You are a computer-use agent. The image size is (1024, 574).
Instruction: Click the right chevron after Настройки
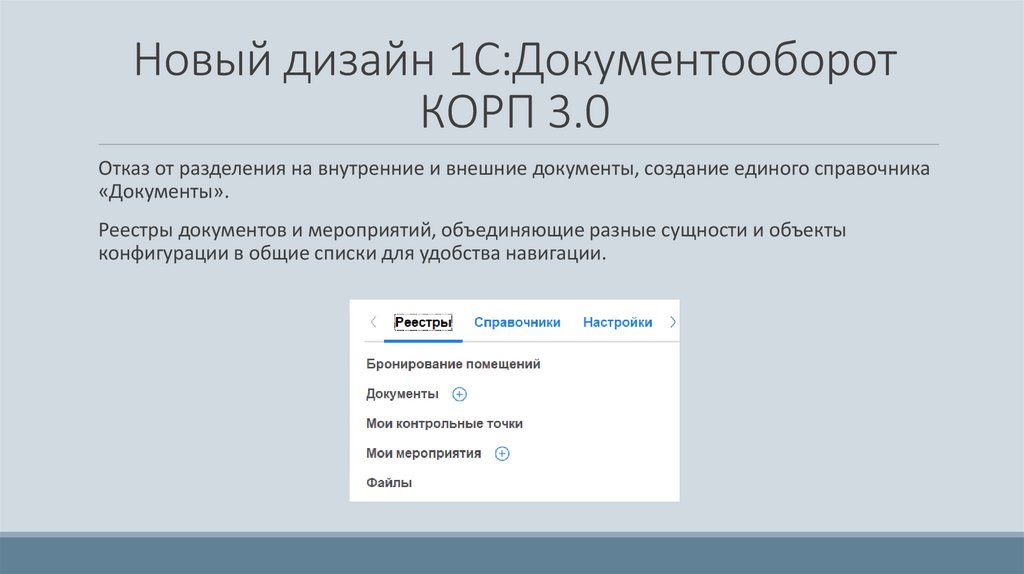[673, 322]
